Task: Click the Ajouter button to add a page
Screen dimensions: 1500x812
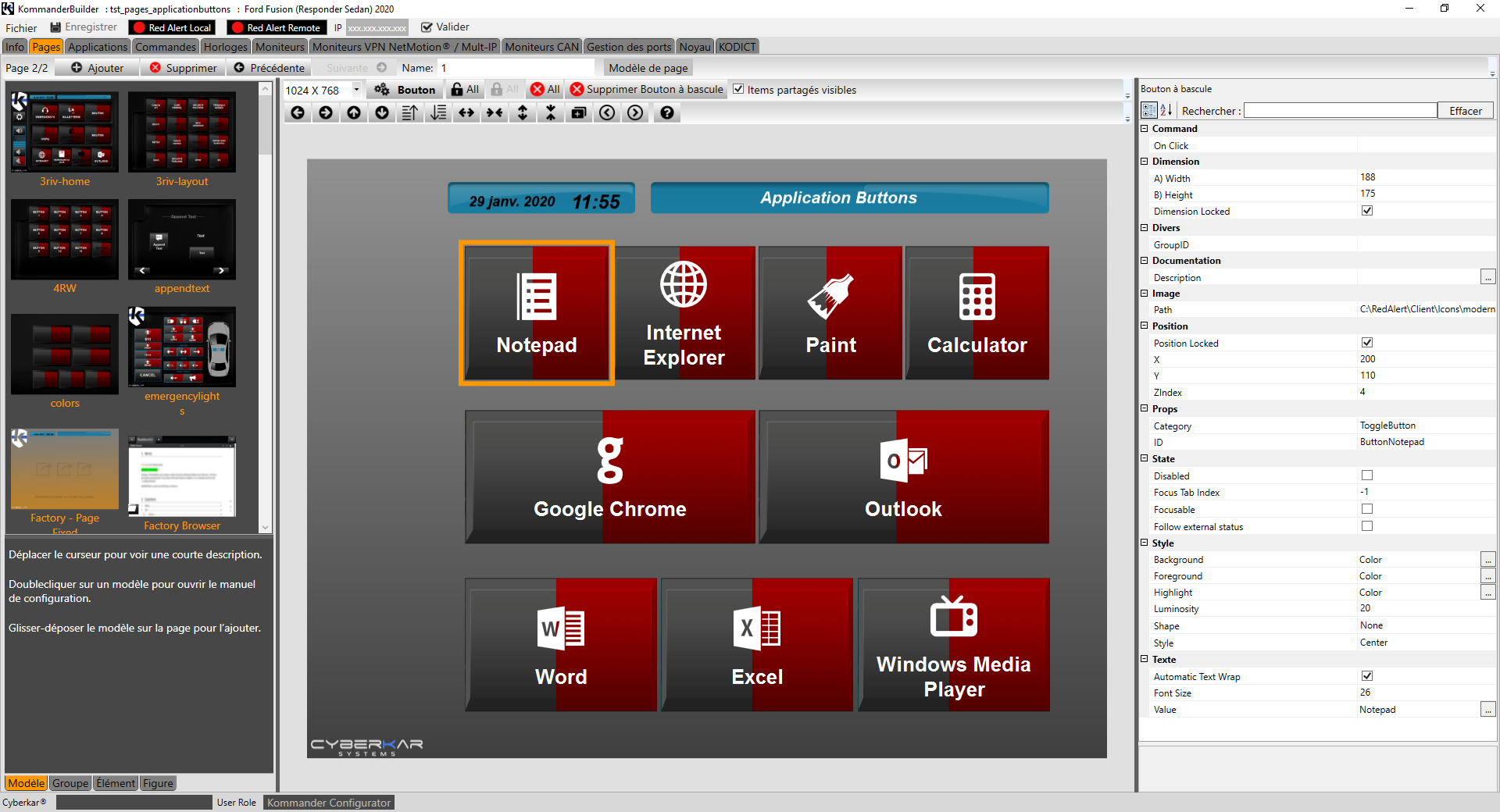Action: 97,68
